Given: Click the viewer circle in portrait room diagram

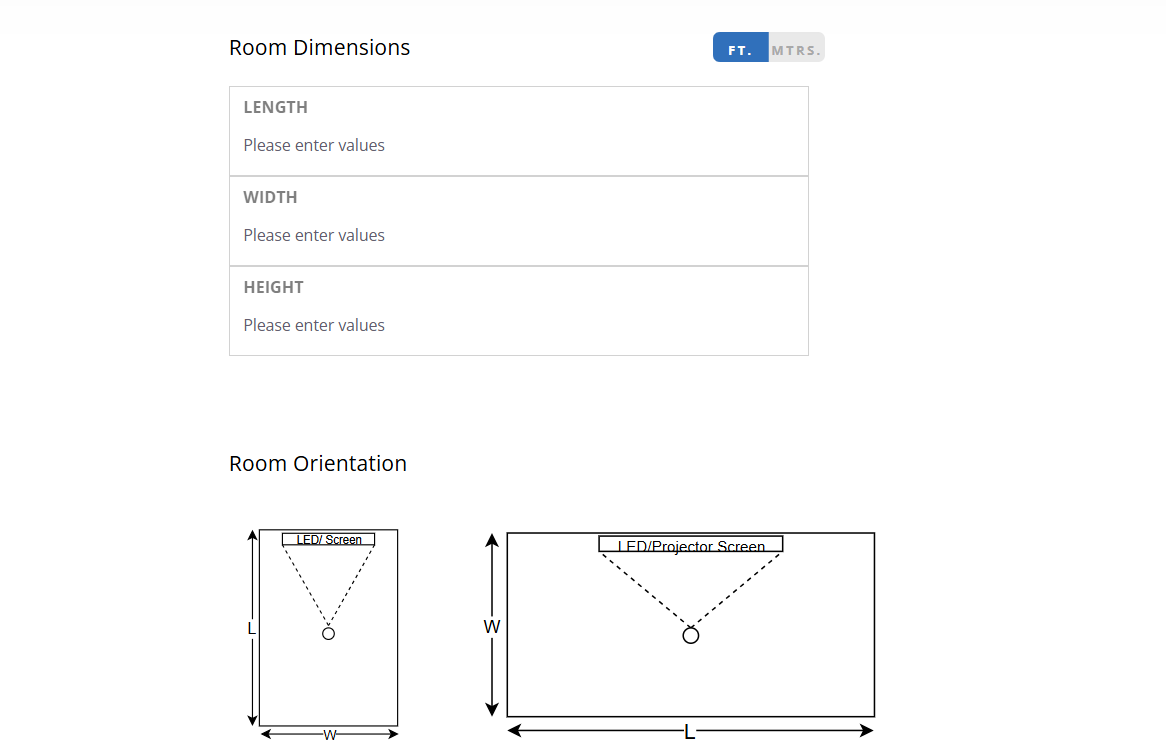Looking at the screenshot, I should point(328,633).
